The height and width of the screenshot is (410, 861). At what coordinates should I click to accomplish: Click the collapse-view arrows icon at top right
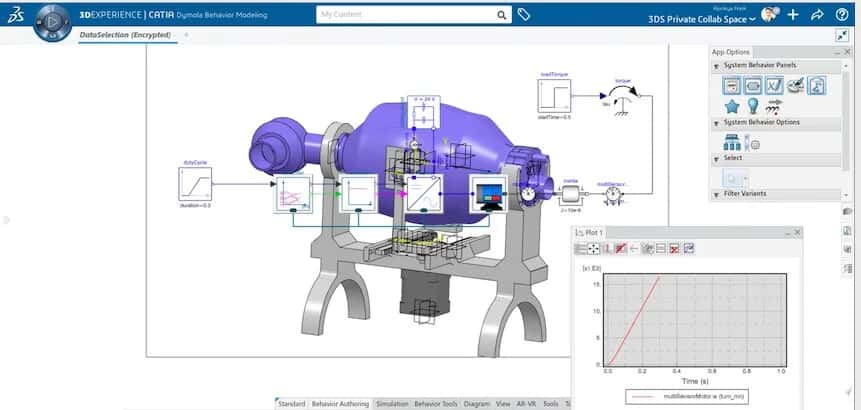pos(842,36)
